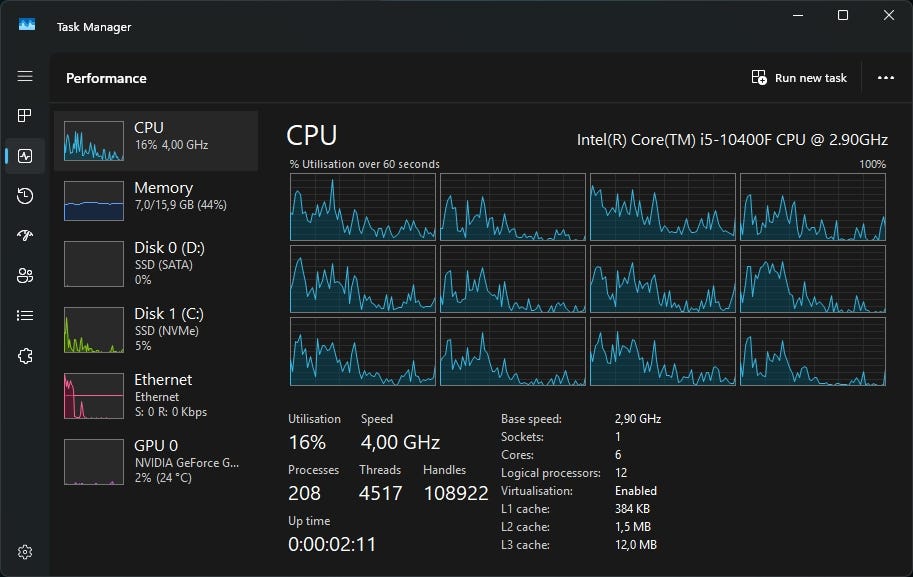Click the Cores label
The width and height of the screenshot is (913, 577).
pyautogui.click(x=517, y=455)
